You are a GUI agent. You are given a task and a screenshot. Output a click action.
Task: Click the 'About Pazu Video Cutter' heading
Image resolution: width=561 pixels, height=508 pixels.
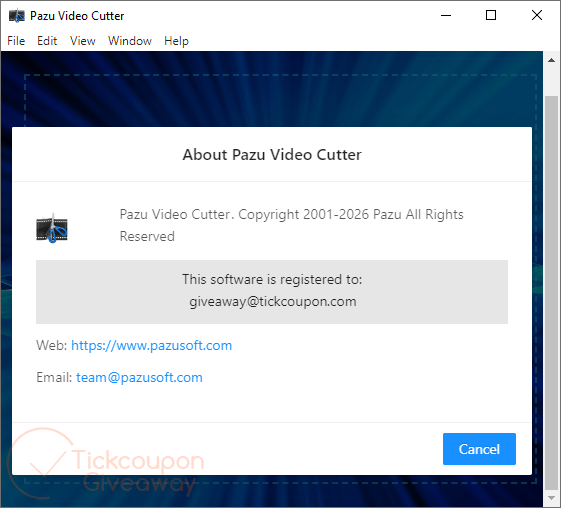272,155
